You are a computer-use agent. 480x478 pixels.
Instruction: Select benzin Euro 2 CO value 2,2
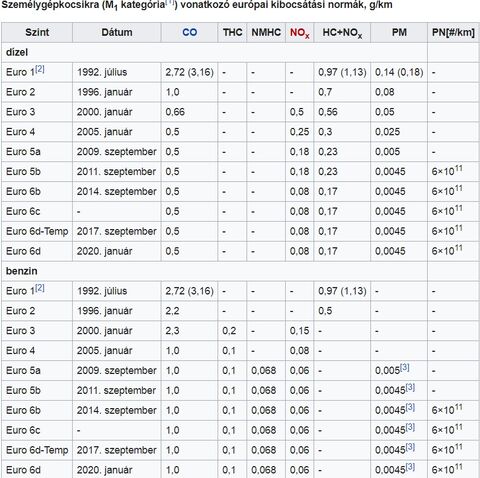[x=172, y=311]
